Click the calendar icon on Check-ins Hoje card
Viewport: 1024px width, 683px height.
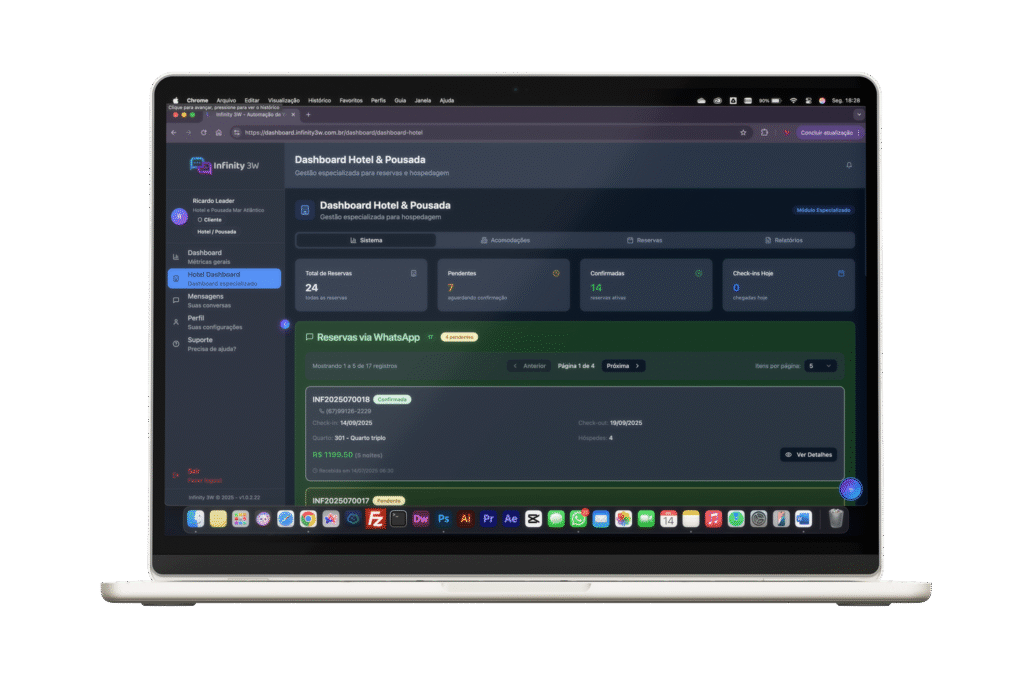coord(841,273)
